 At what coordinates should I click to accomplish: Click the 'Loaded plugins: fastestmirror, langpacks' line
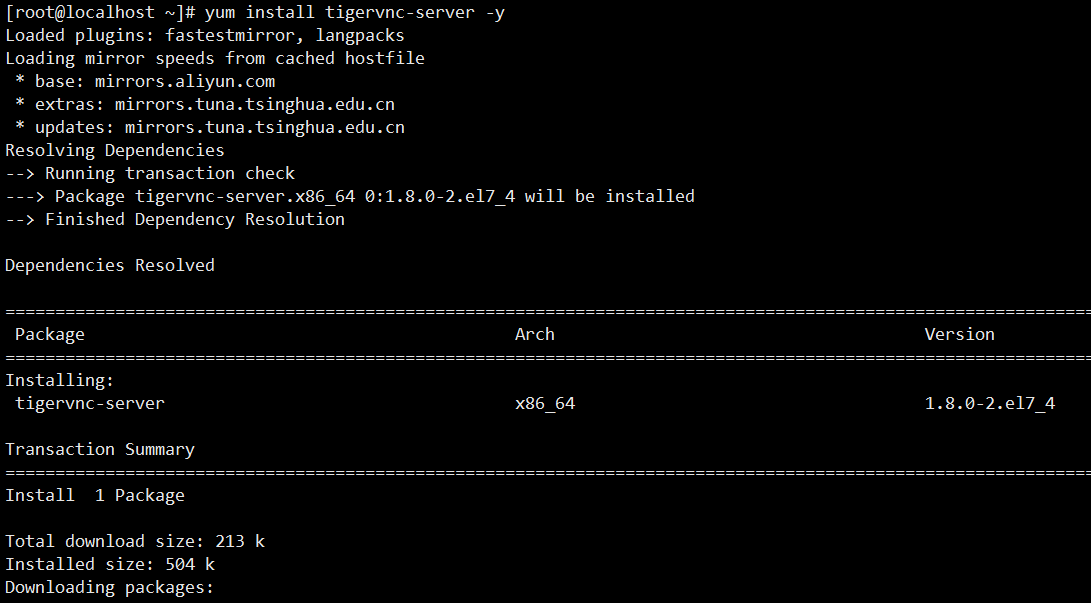coord(205,36)
